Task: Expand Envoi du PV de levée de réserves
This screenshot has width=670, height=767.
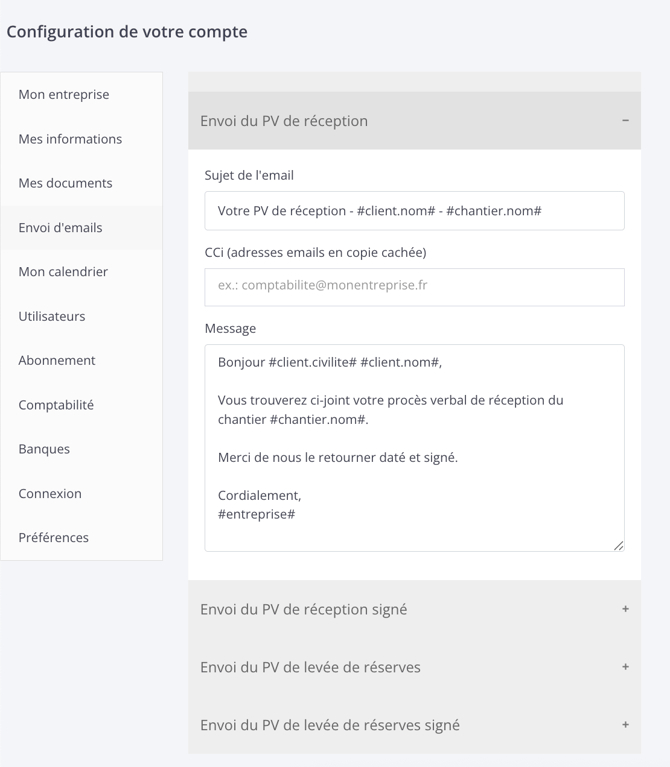Action: pyautogui.click(x=414, y=667)
